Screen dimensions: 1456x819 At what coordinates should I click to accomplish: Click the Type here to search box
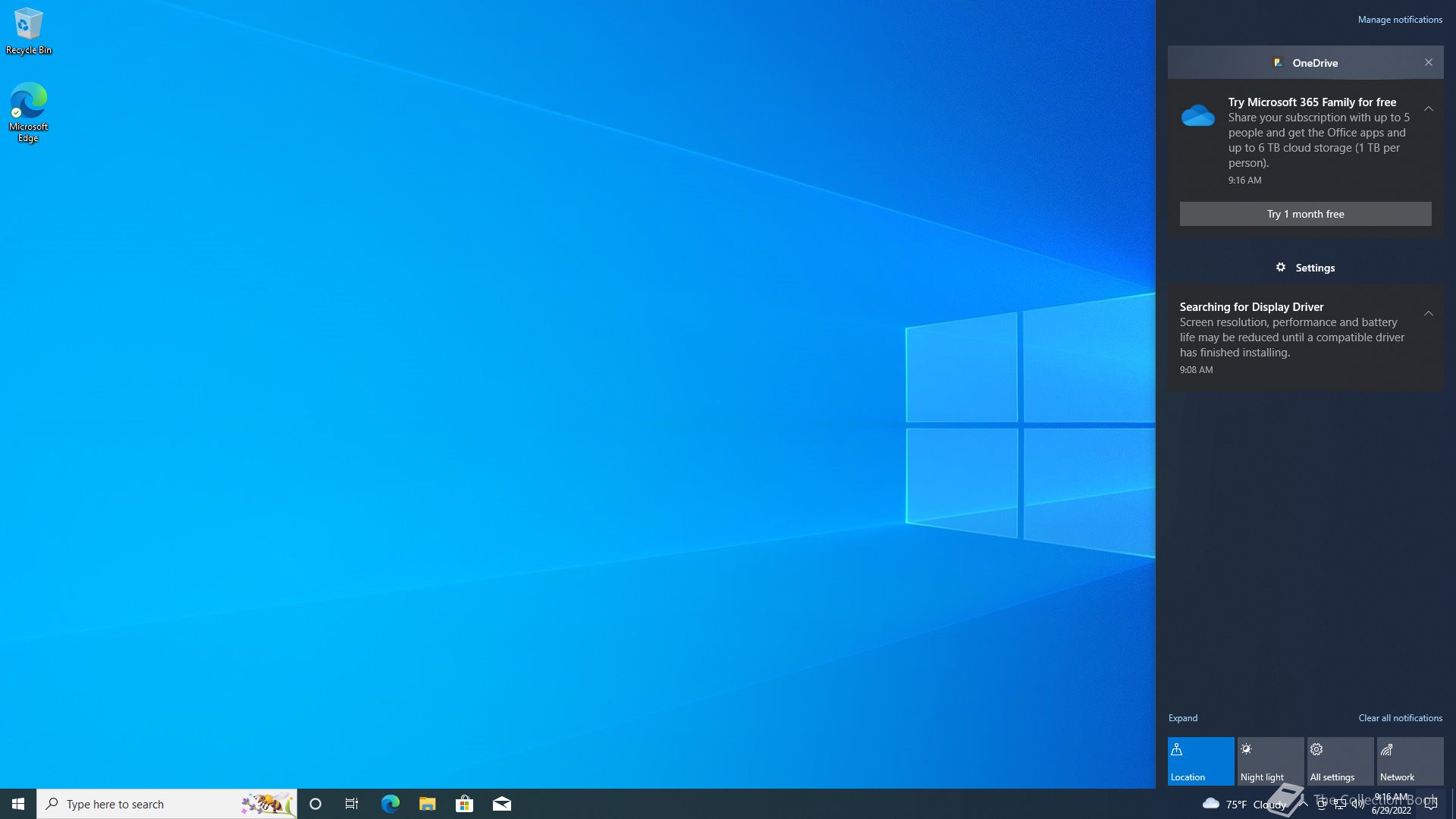152,804
